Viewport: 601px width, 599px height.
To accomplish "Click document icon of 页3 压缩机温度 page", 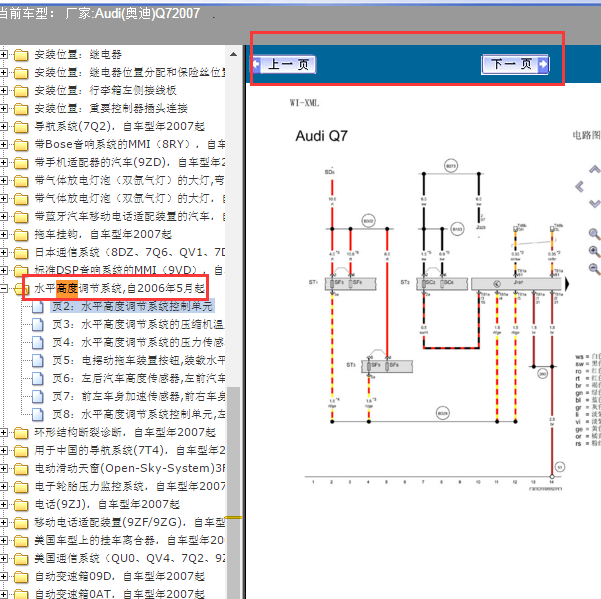I will coord(38,325).
